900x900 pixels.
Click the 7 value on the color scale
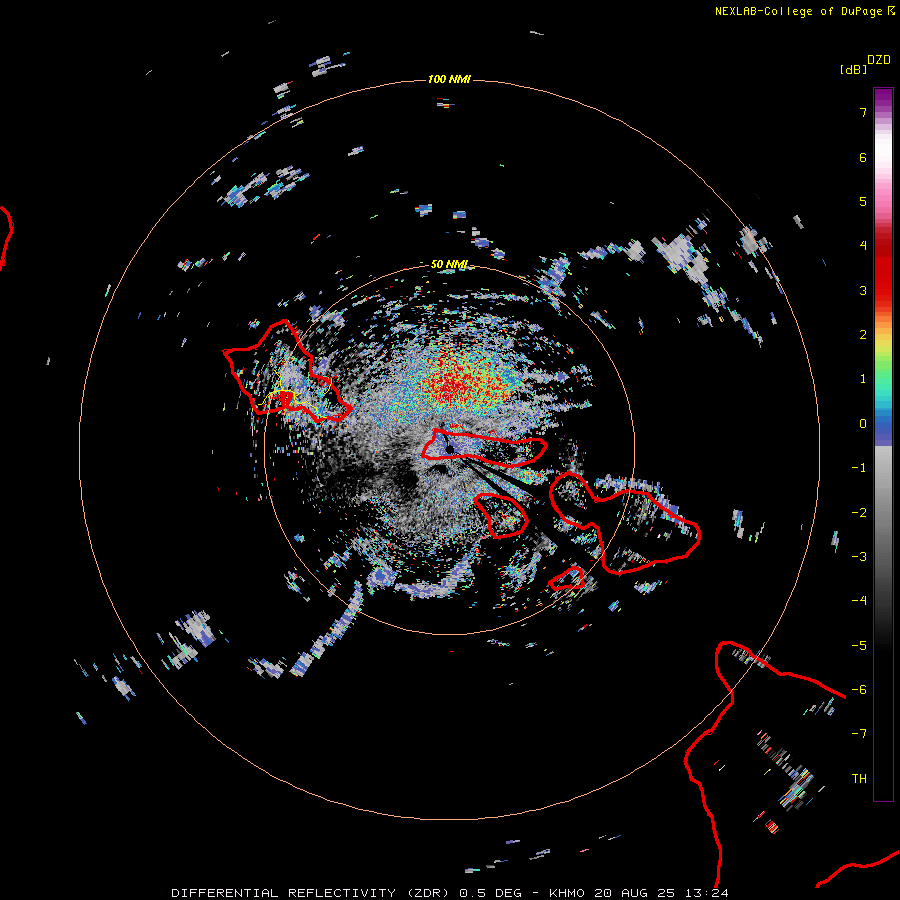click(863, 112)
